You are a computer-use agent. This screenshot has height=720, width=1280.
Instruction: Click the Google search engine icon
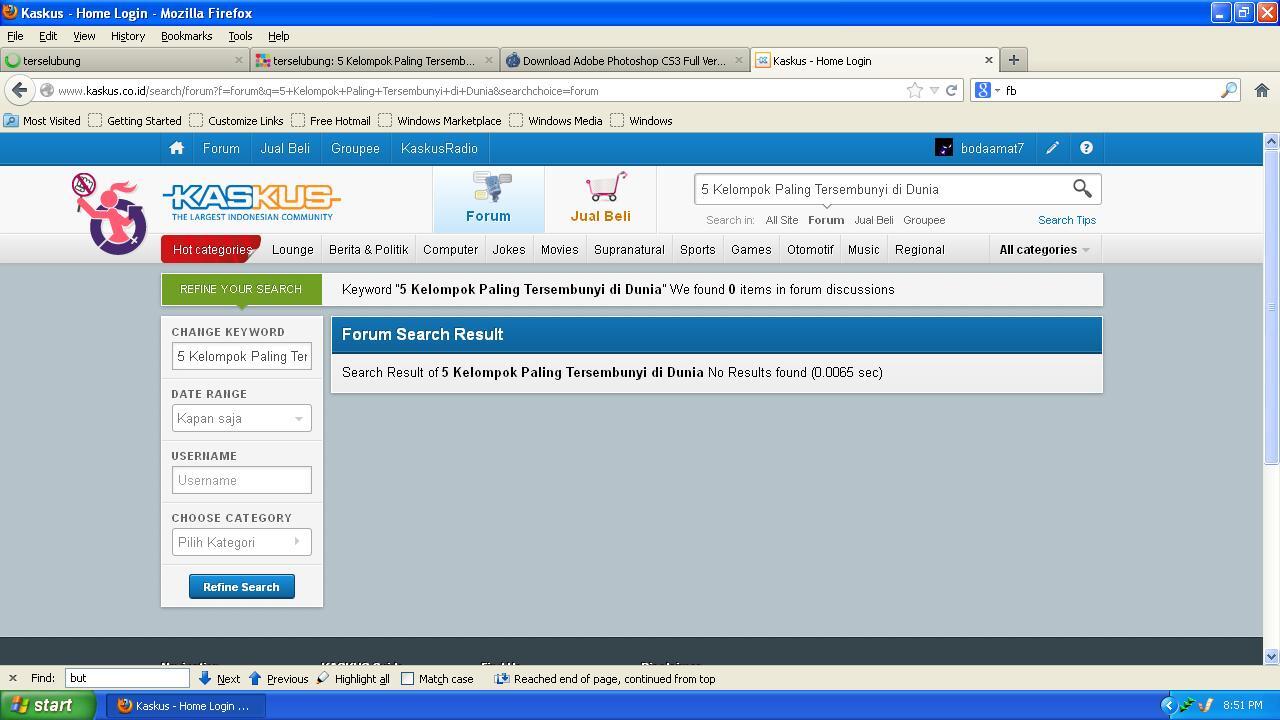coord(982,90)
